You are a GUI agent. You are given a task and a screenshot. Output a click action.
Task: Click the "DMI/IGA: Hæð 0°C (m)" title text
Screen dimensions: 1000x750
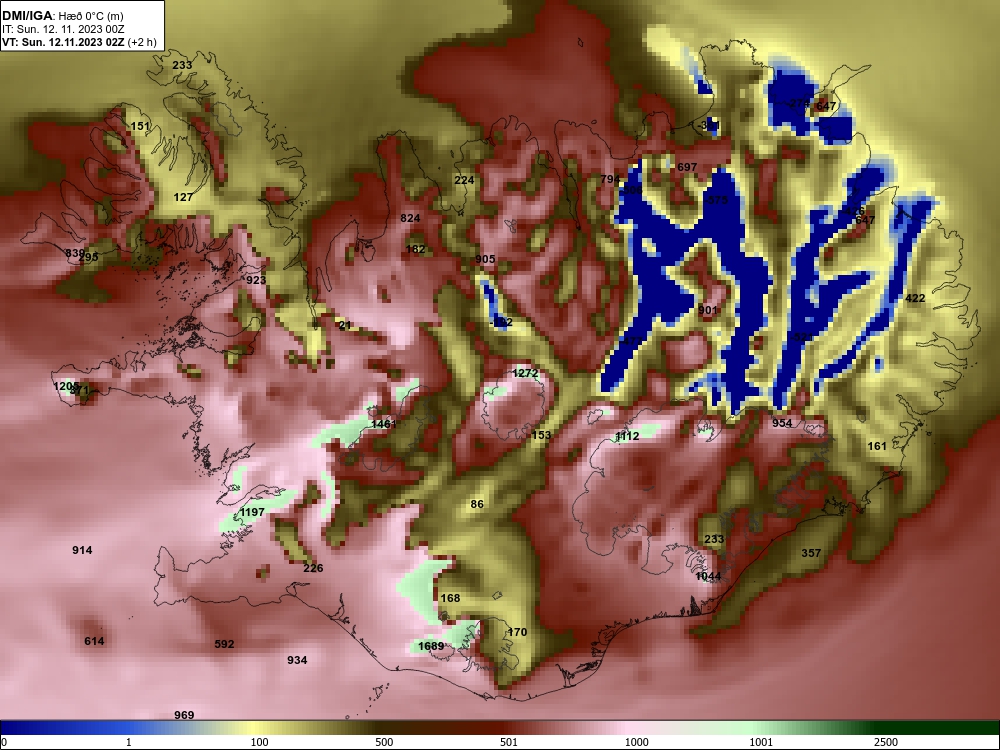63,16
